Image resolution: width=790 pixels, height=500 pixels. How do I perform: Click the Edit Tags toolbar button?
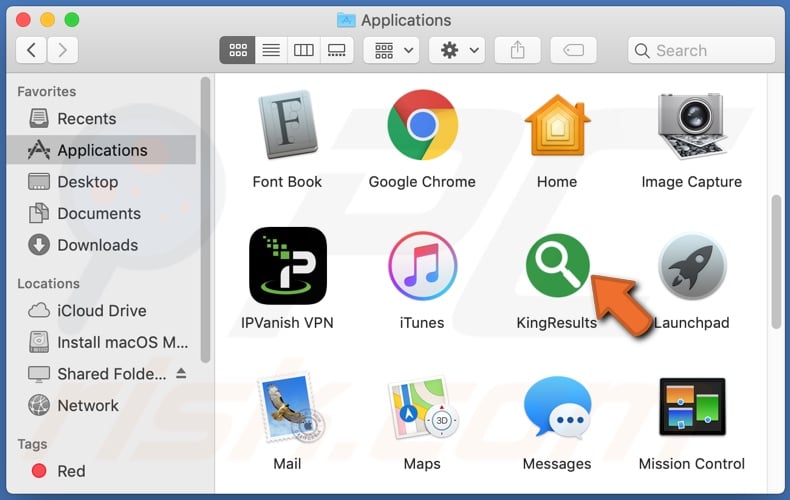pyautogui.click(x=573, y=50)
